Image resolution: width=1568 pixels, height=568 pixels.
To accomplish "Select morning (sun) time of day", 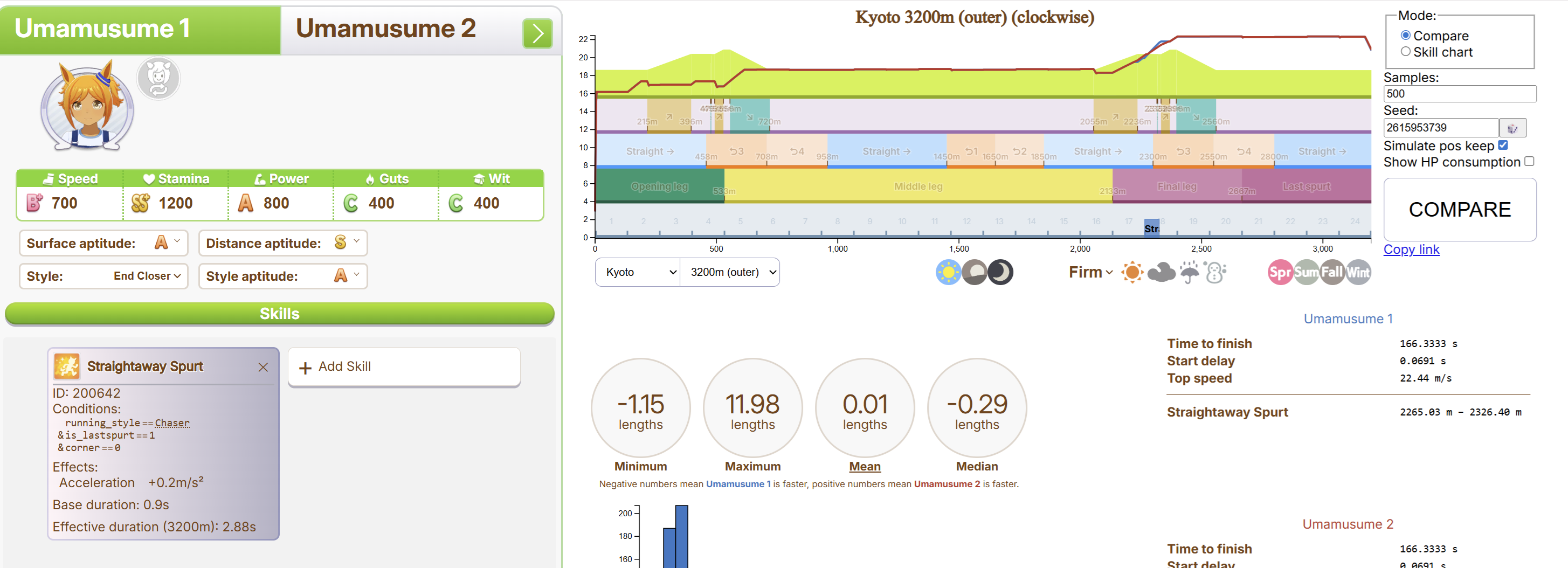I will [x=948, y=272].
